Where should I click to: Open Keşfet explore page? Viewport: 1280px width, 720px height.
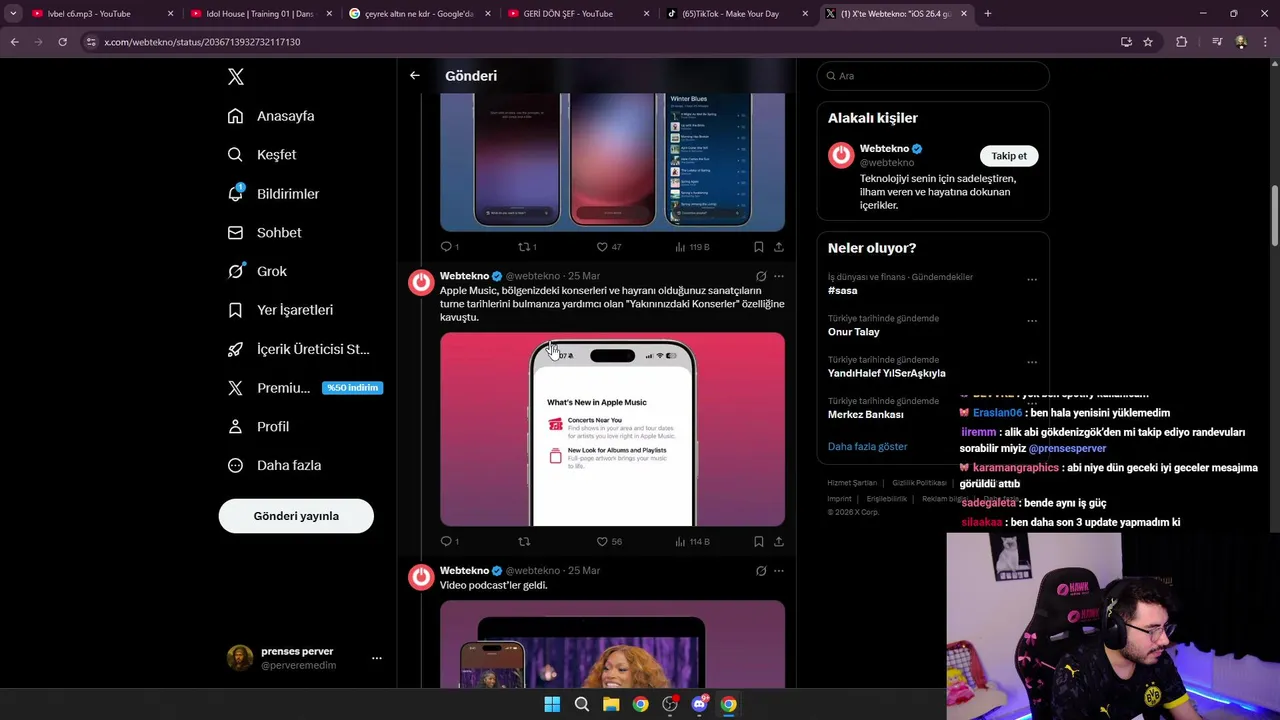click(262, 155)
